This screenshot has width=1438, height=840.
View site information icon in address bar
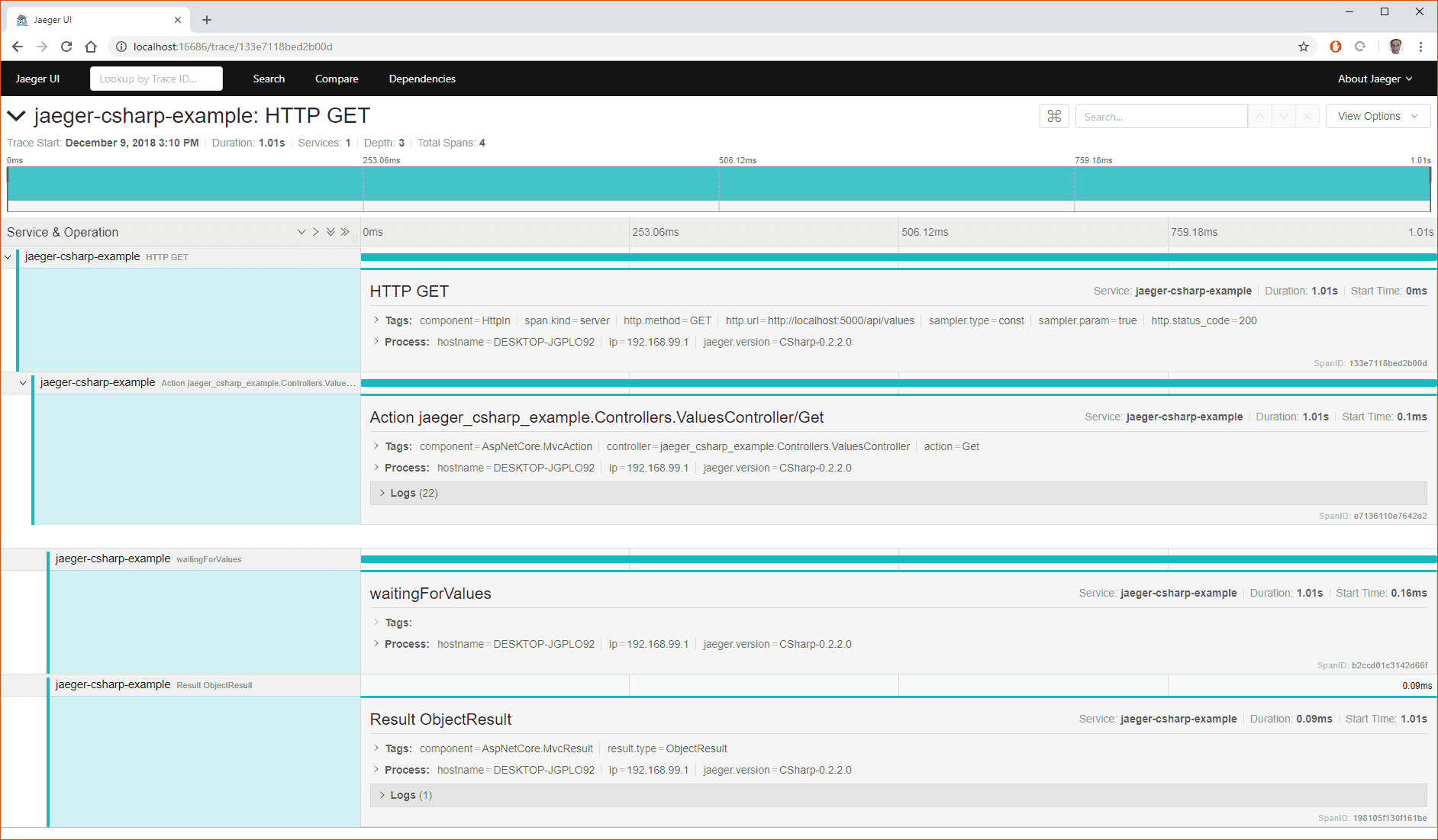coord(121,47)
